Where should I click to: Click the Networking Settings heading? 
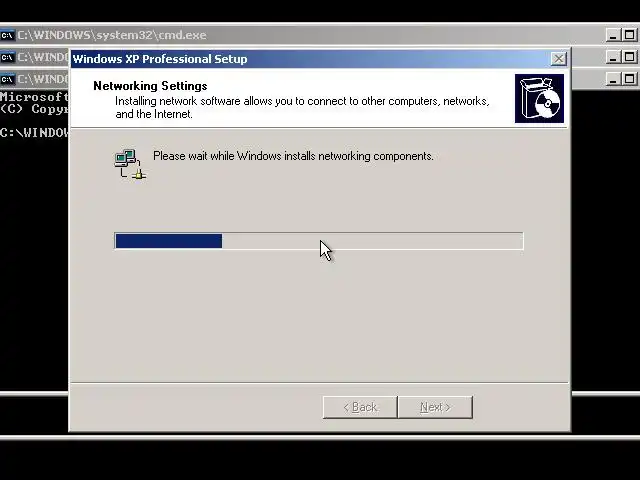[150, 86]
